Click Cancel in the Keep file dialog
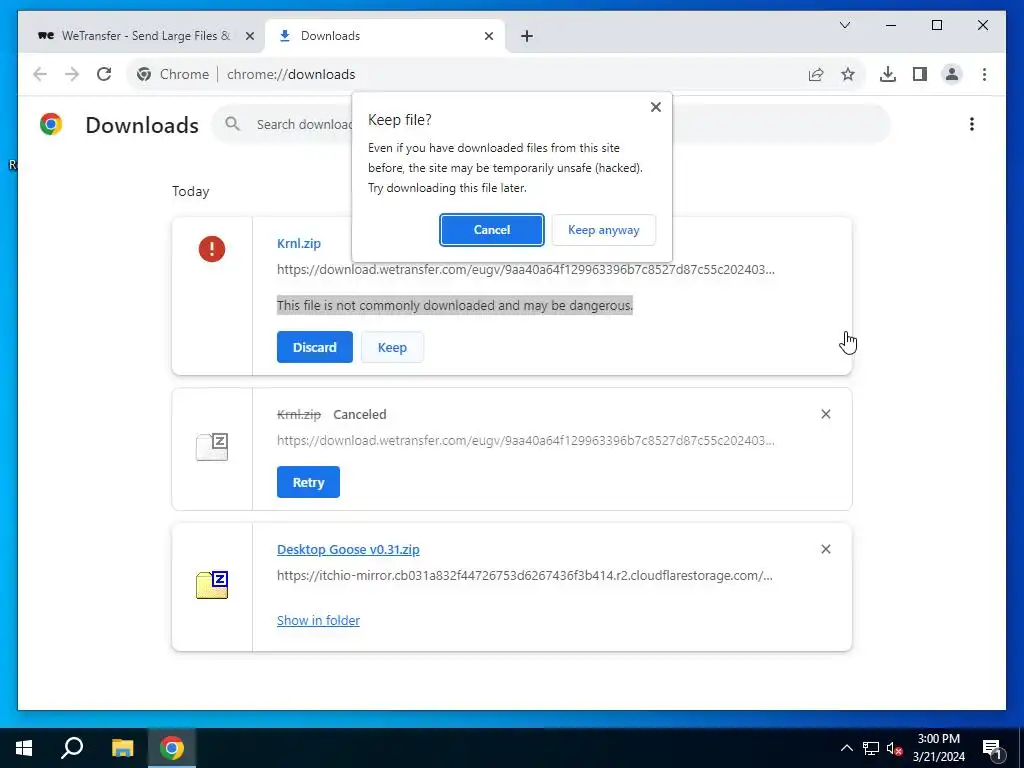1024x768 pixels. coord(491,230)
